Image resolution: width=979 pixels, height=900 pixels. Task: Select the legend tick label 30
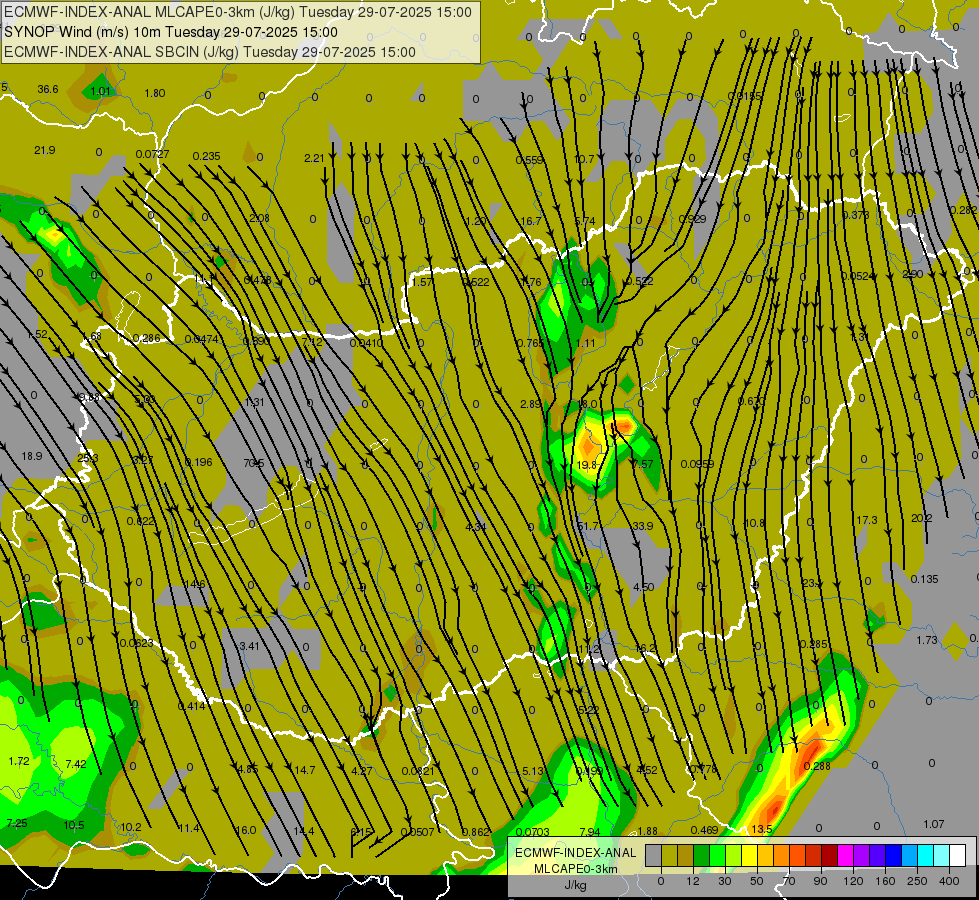[725, 881]
